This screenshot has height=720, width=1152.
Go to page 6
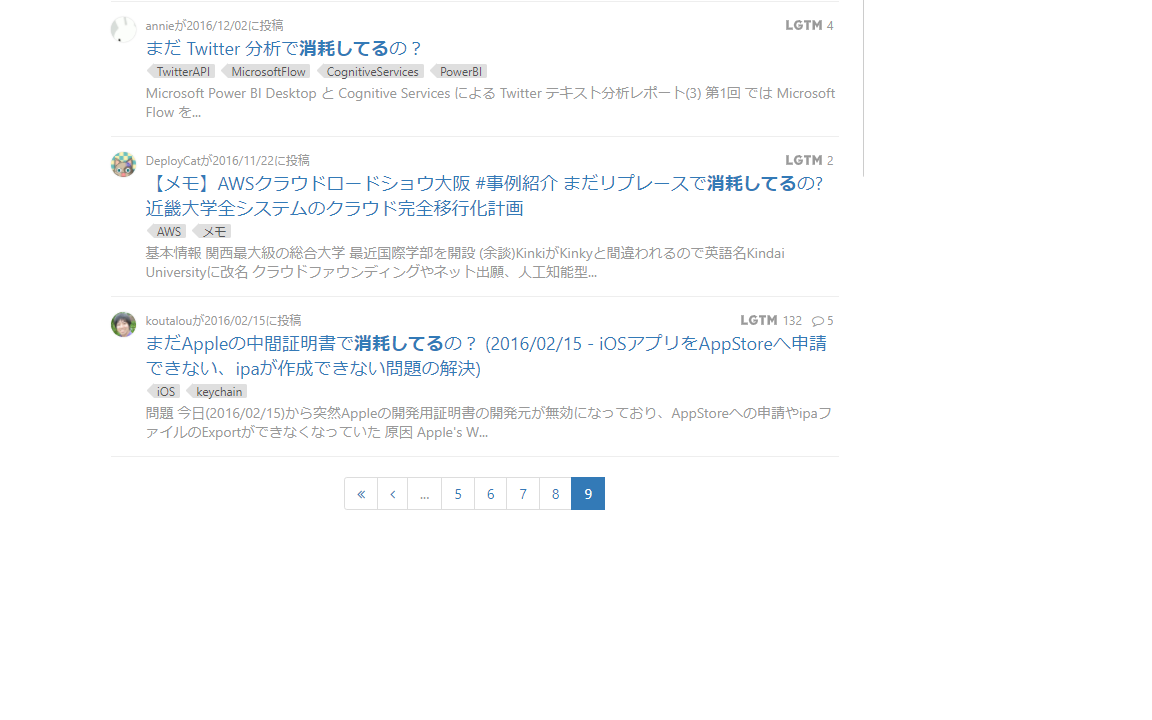[491, 494]
